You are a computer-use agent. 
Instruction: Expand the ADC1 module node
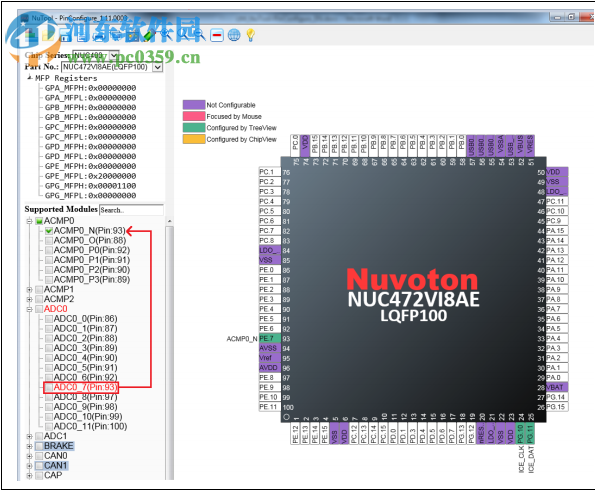[29, 436]
